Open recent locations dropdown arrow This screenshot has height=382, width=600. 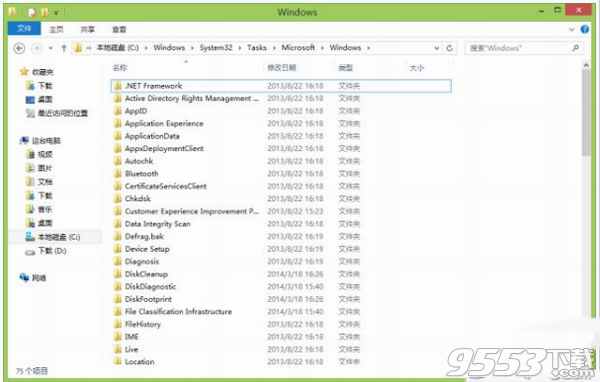pos(51,48)
